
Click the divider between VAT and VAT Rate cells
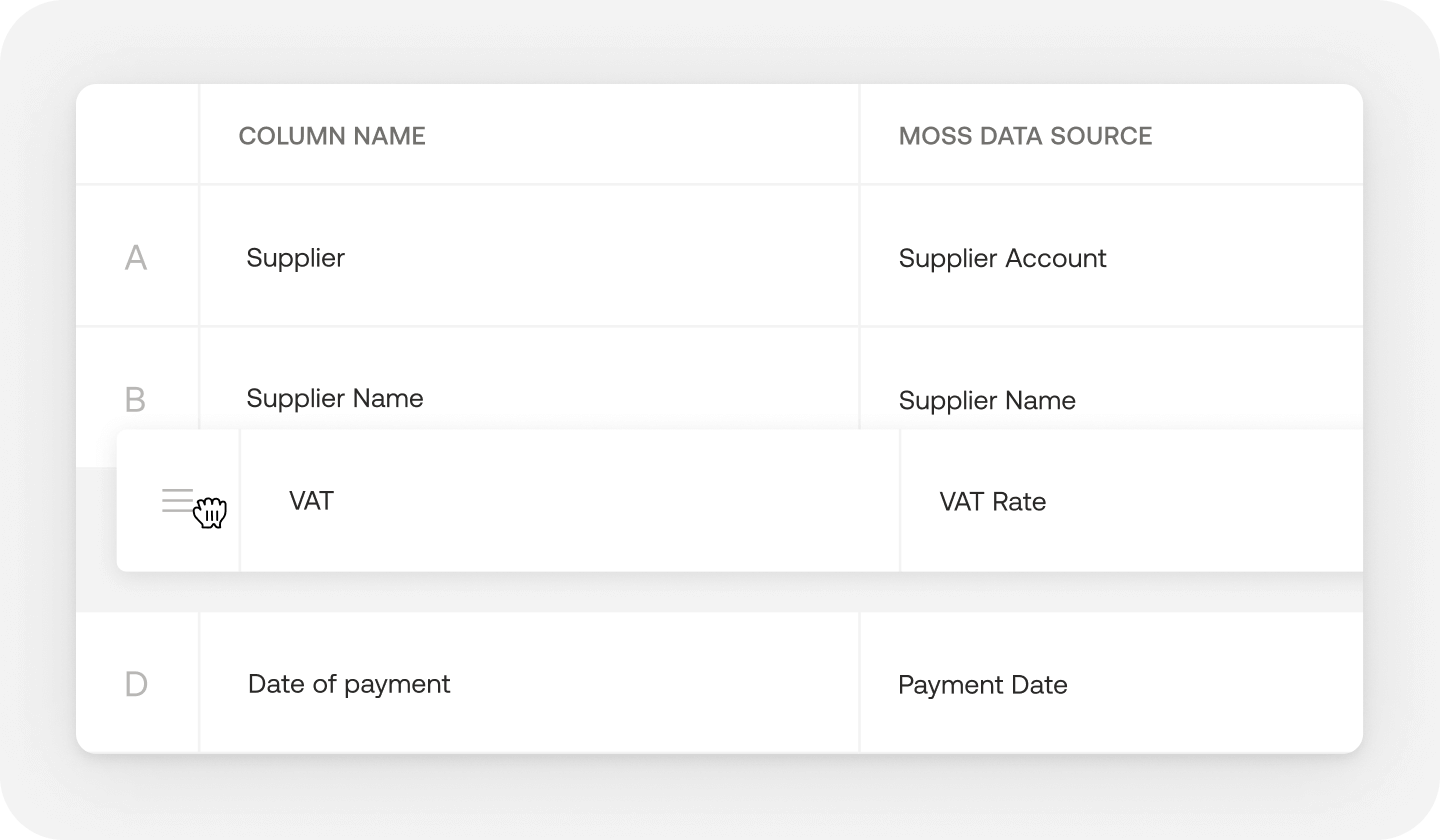point(900,500)
